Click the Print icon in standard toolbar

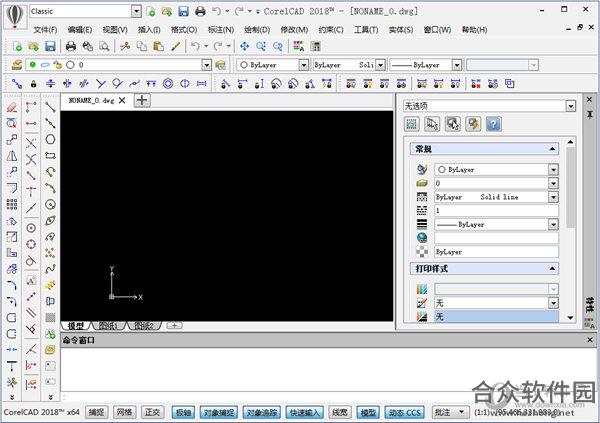click(x=71, y=47)
